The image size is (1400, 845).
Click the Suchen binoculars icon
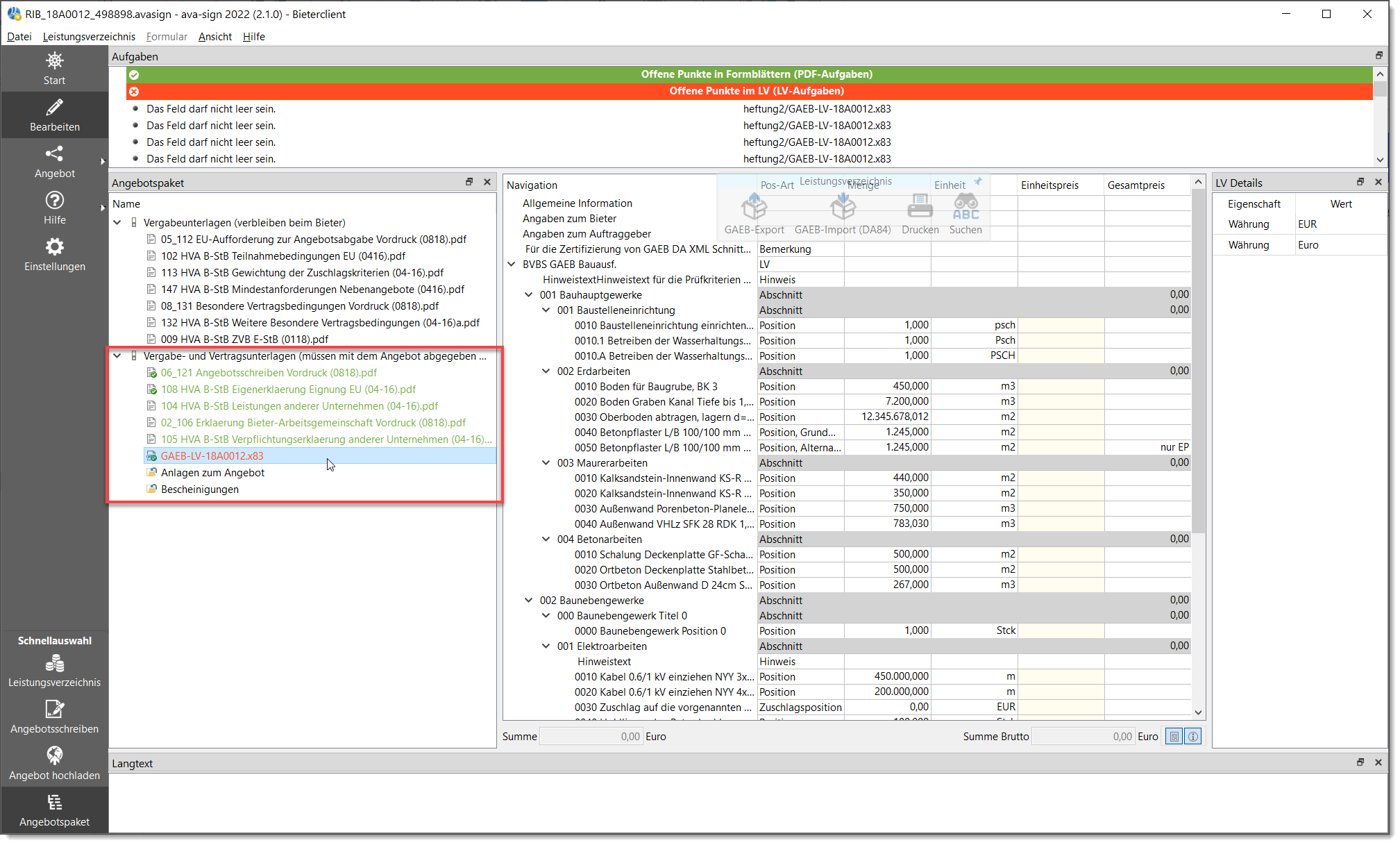tap(965, 207)
